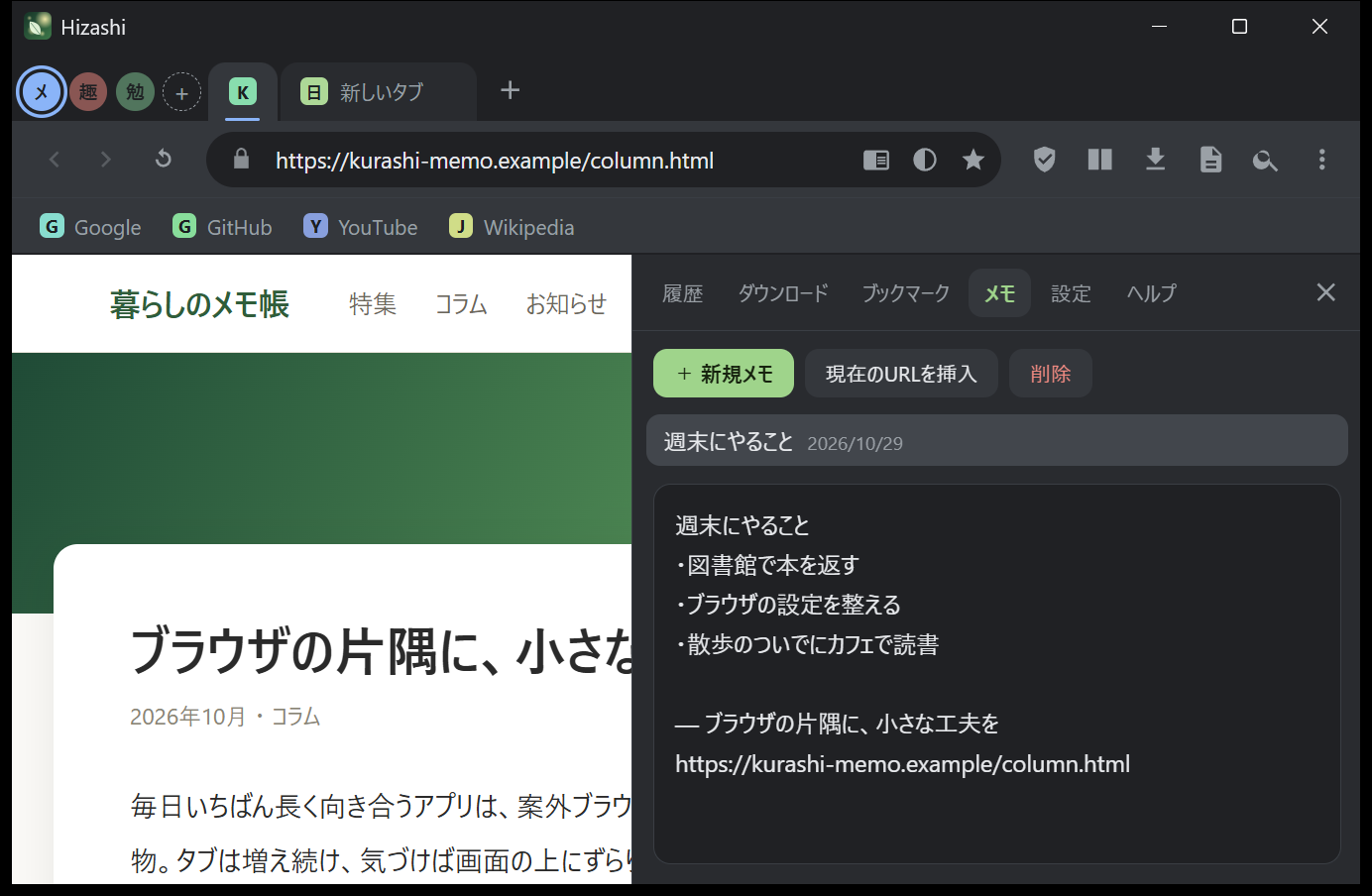Toggle the bookmark star
The height and width of the screenshot is (896, 1372).
(x=973, y=160)
